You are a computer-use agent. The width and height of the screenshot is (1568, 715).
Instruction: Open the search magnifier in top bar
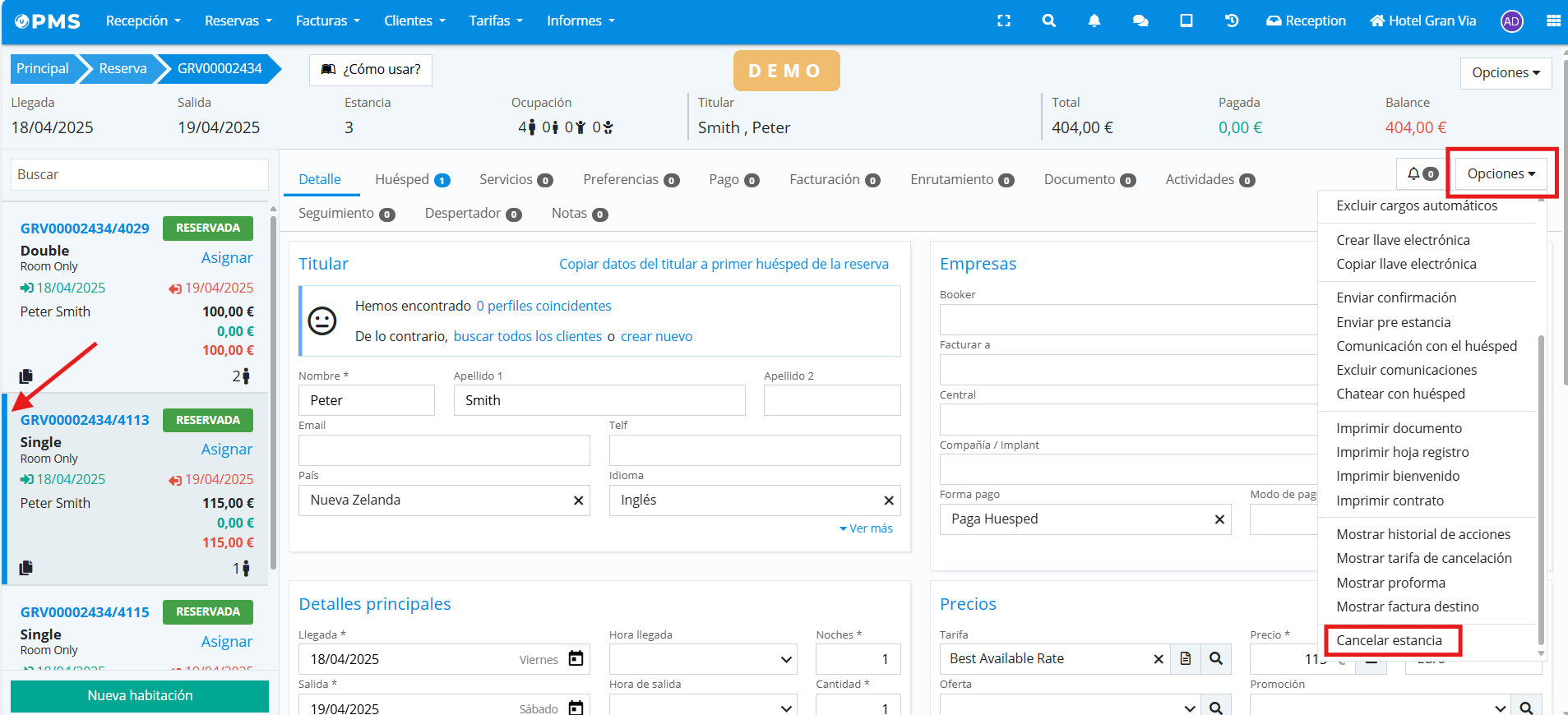coord(1048,21)
